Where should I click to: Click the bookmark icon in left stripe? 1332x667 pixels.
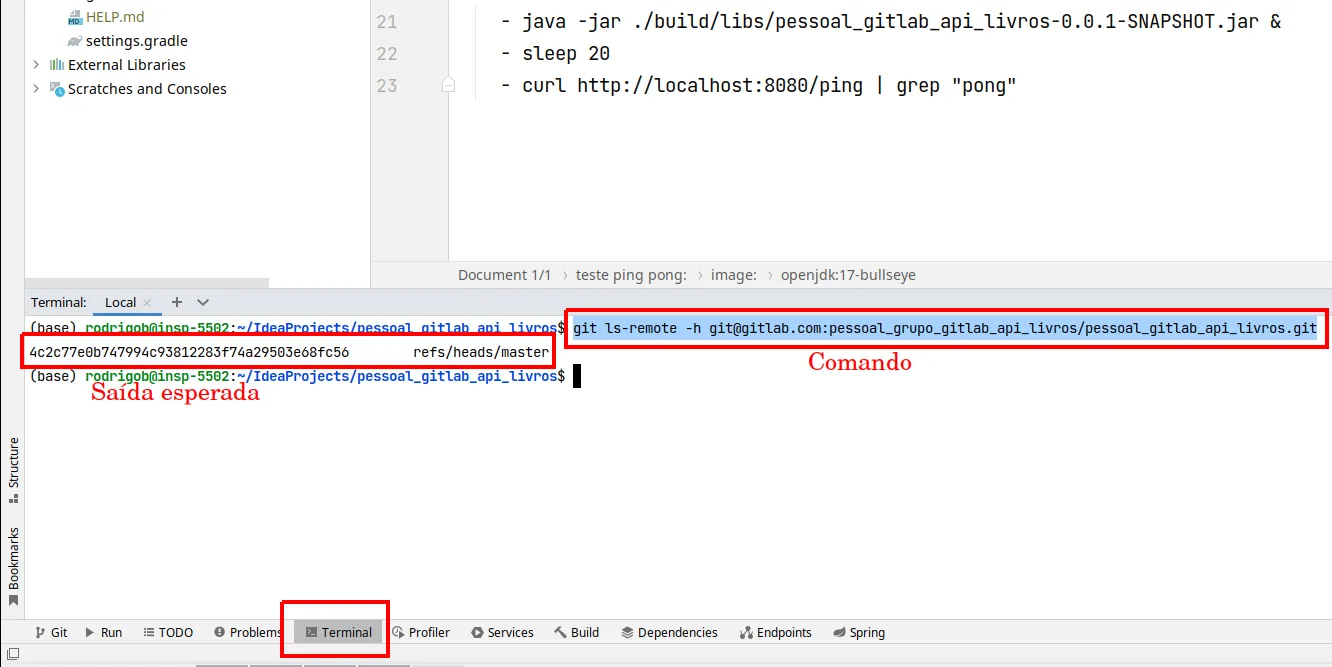pyautogui.click(x=13, y=601)
